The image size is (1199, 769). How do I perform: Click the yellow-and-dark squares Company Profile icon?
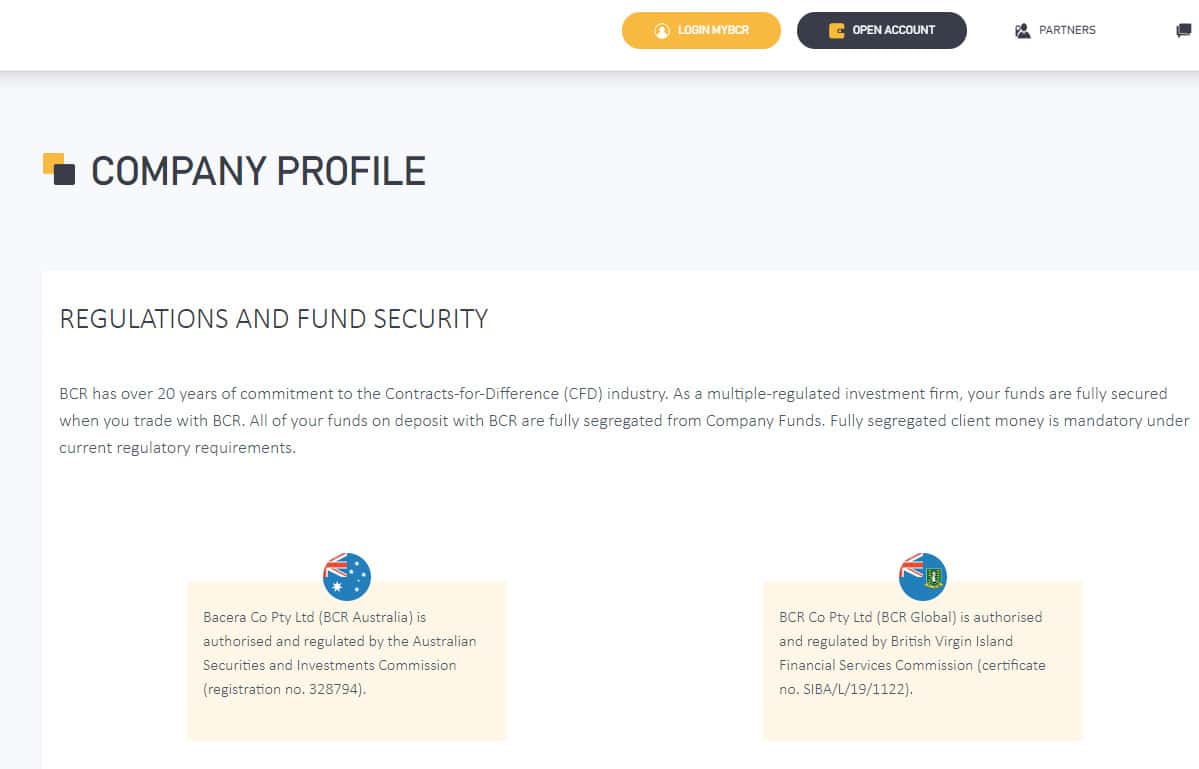pos(59,169)
